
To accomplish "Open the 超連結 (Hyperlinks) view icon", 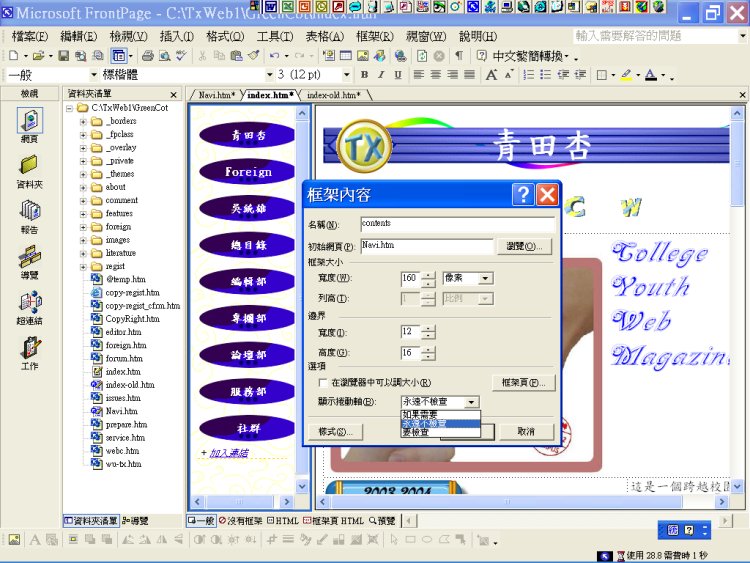I will point(29,304).
